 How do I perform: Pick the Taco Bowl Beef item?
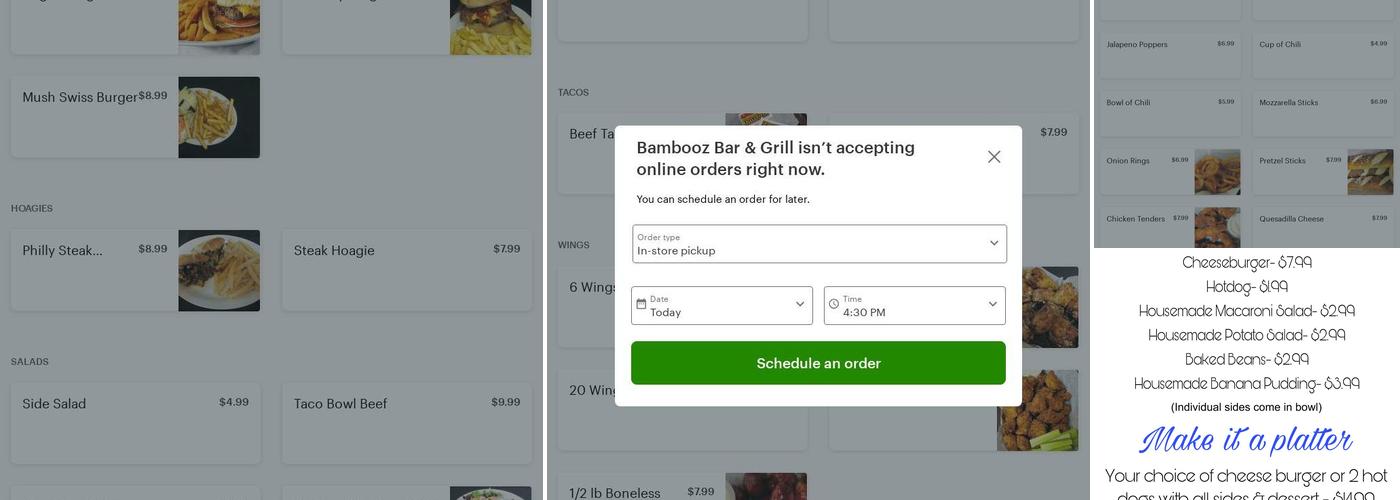click(407, 423)
